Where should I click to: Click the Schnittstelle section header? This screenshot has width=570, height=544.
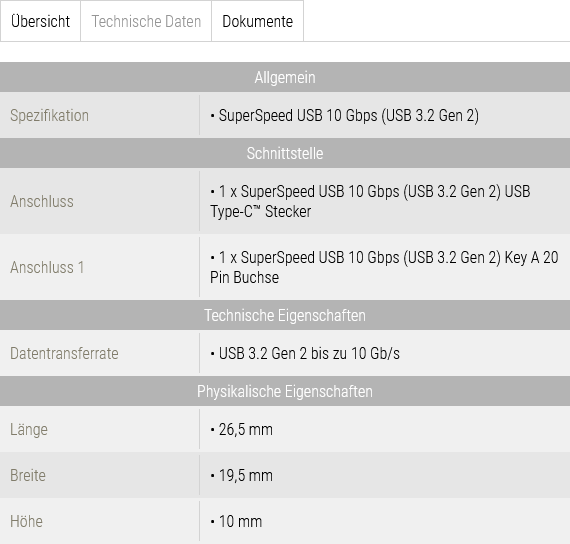coord(285,153)
